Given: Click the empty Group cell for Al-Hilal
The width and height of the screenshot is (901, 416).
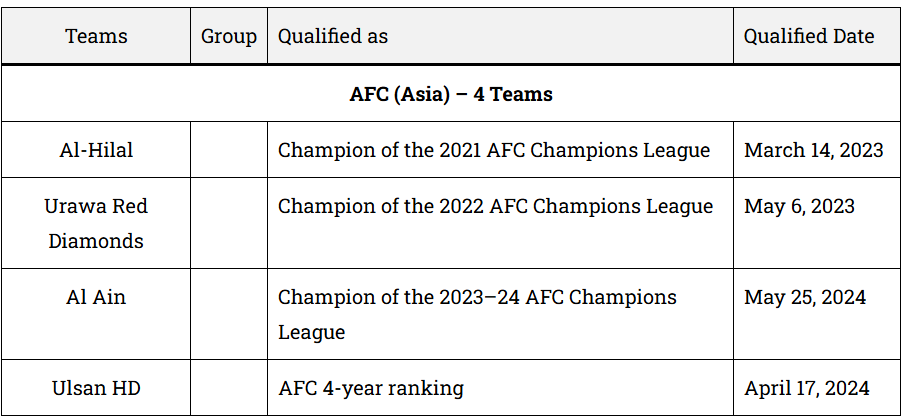Looking at the screenshot, I should [x=229, y=150].
